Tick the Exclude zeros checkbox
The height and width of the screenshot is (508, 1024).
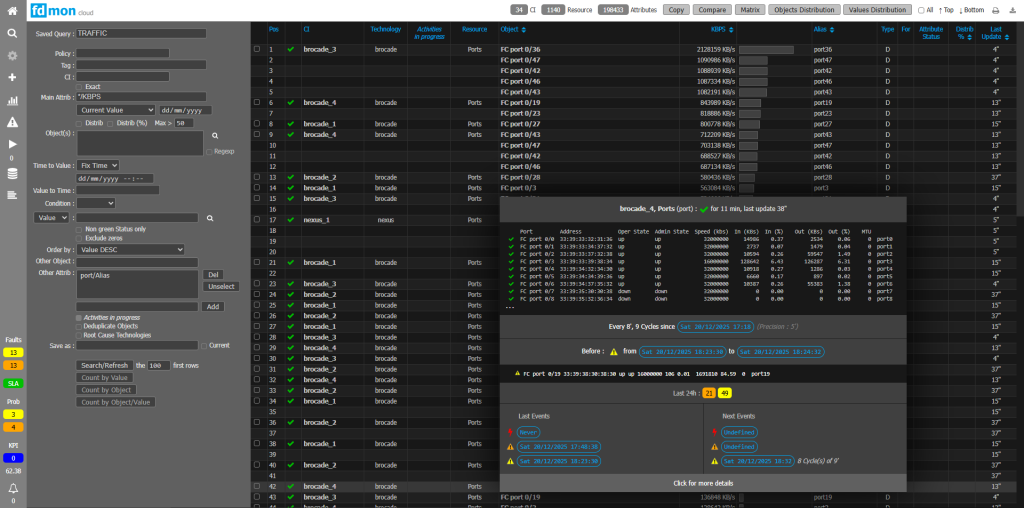pos(79,239)
